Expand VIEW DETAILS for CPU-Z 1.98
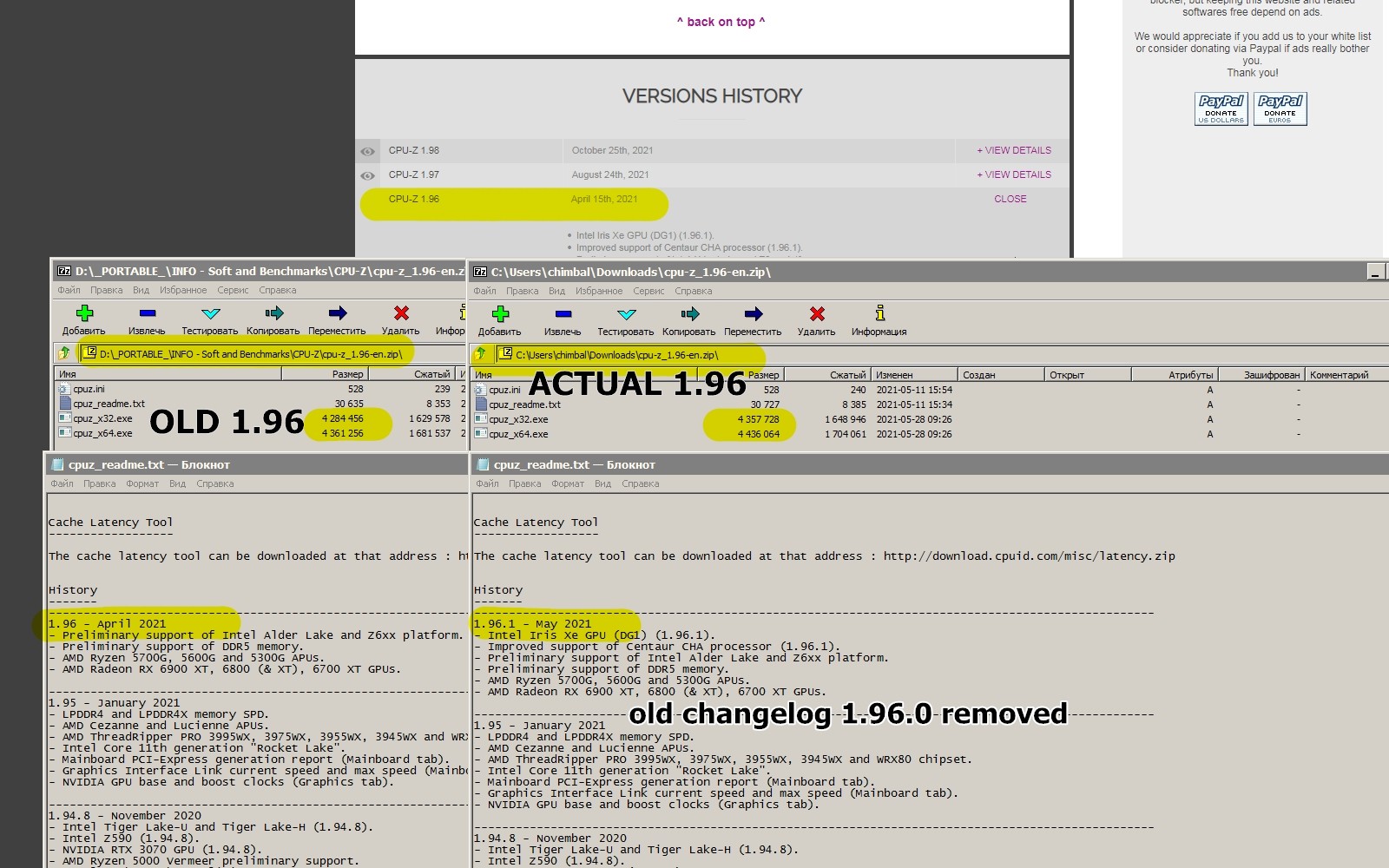The image size is (1389, 868). pyautogui.click(x=1014, y=150)
